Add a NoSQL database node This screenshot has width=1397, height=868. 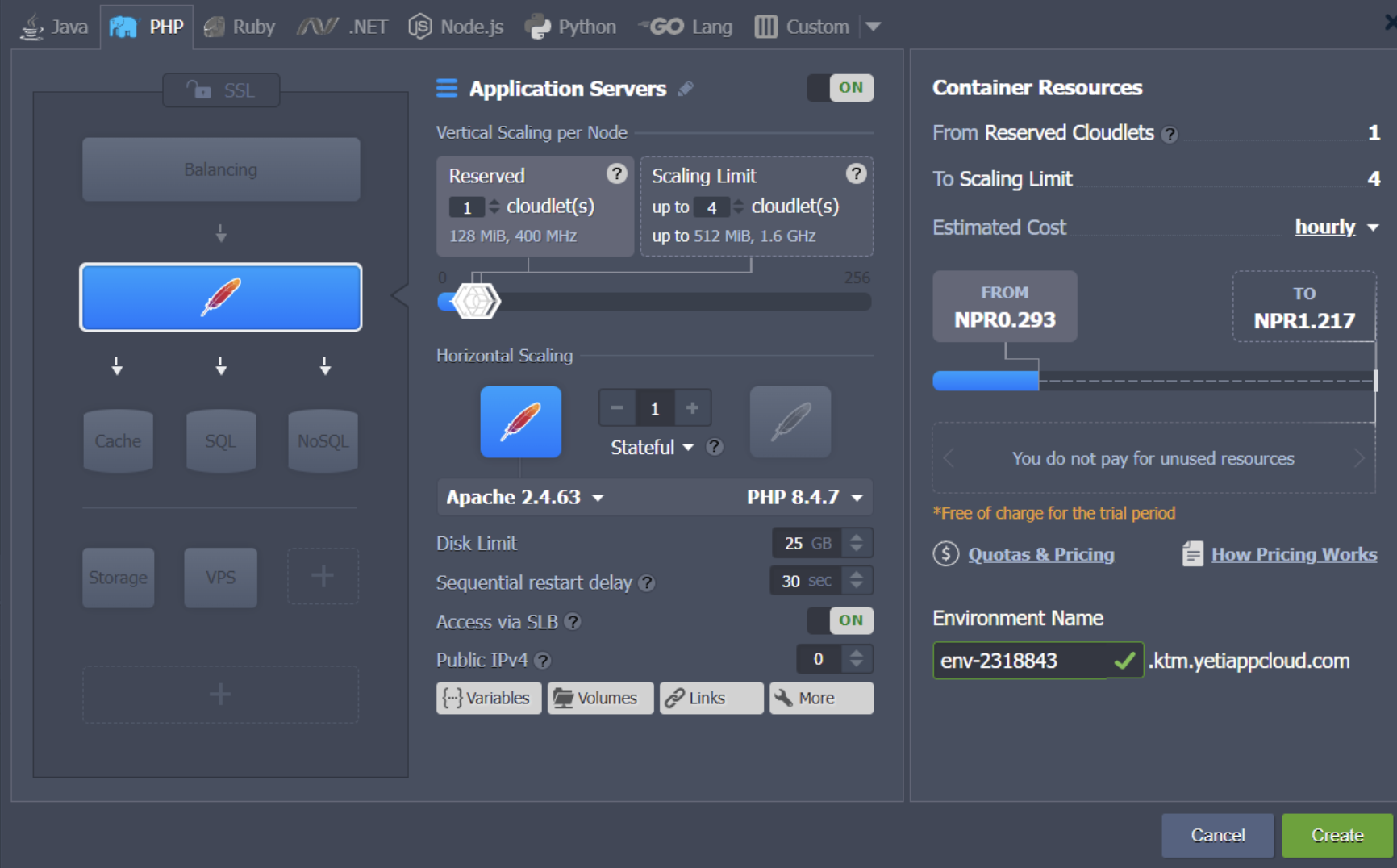pyautogui.click(x=323, y=440)
